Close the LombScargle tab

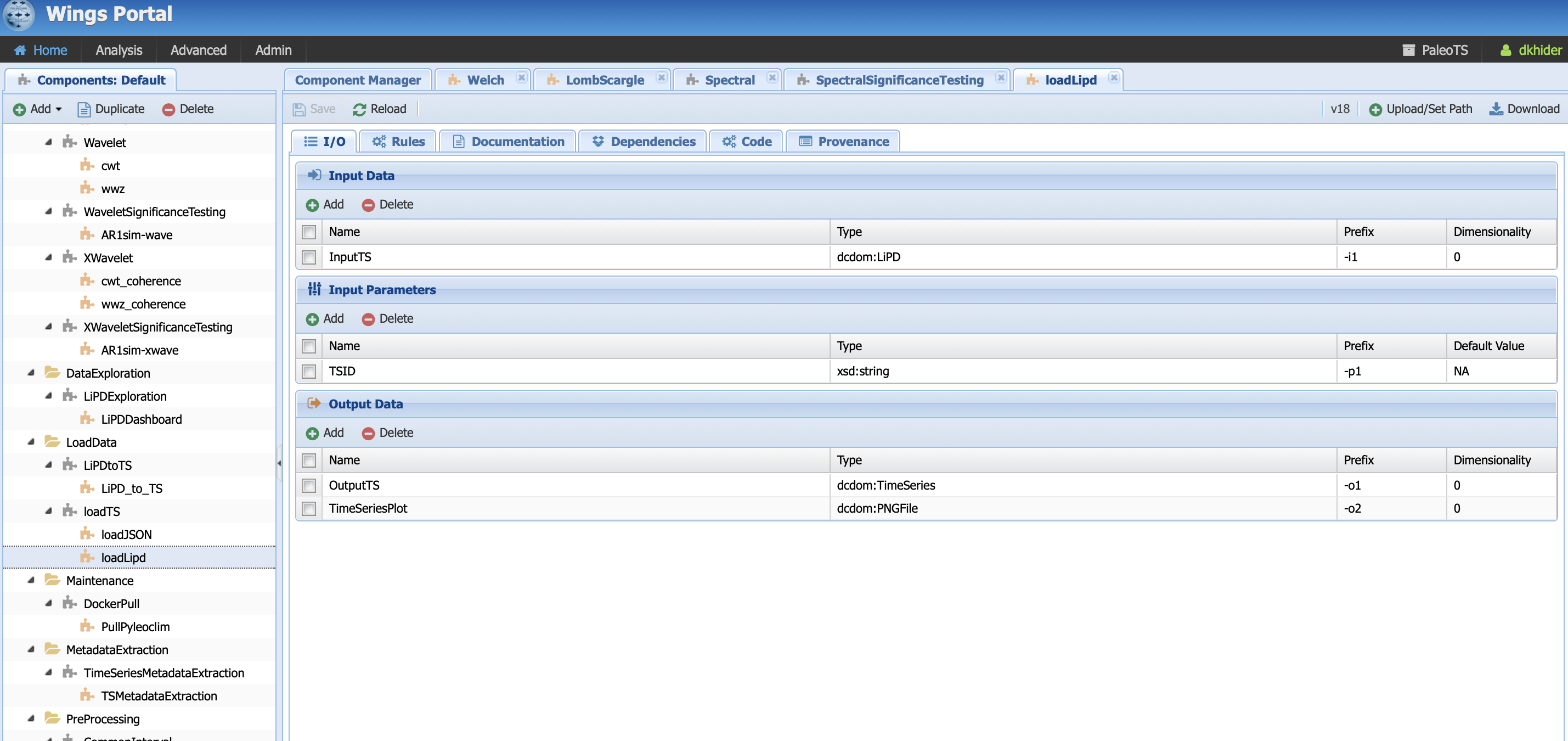[x=661, y=77]
